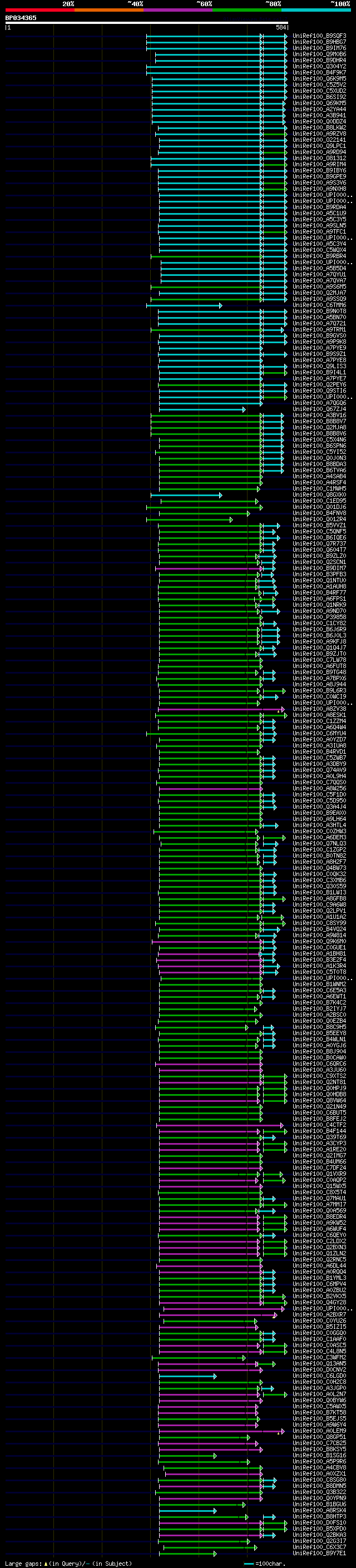The image size is (356, 1568).
Task: Select hit label UniRef100_A3BV16
Action: point(319,415)
